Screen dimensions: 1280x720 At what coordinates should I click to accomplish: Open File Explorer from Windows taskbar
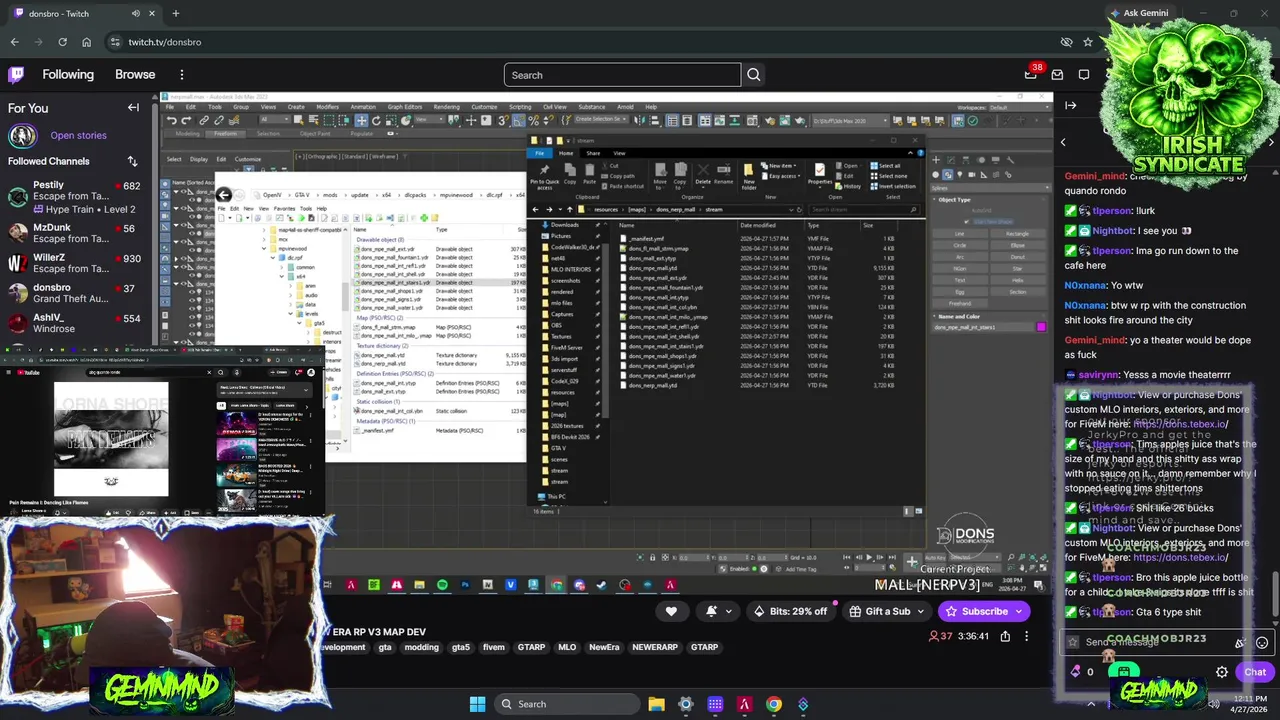click(x=656, y=704)
